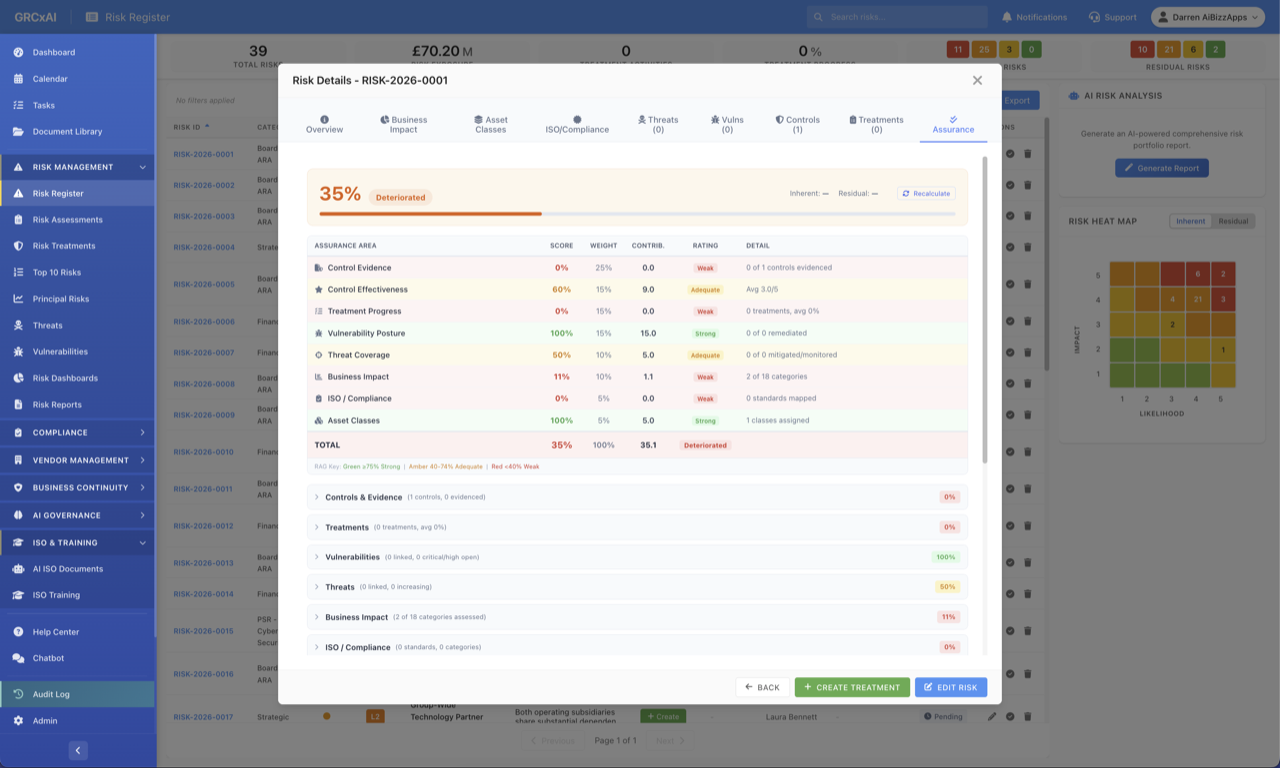
Task: Click the search risks input field
Action: (897, 16)
